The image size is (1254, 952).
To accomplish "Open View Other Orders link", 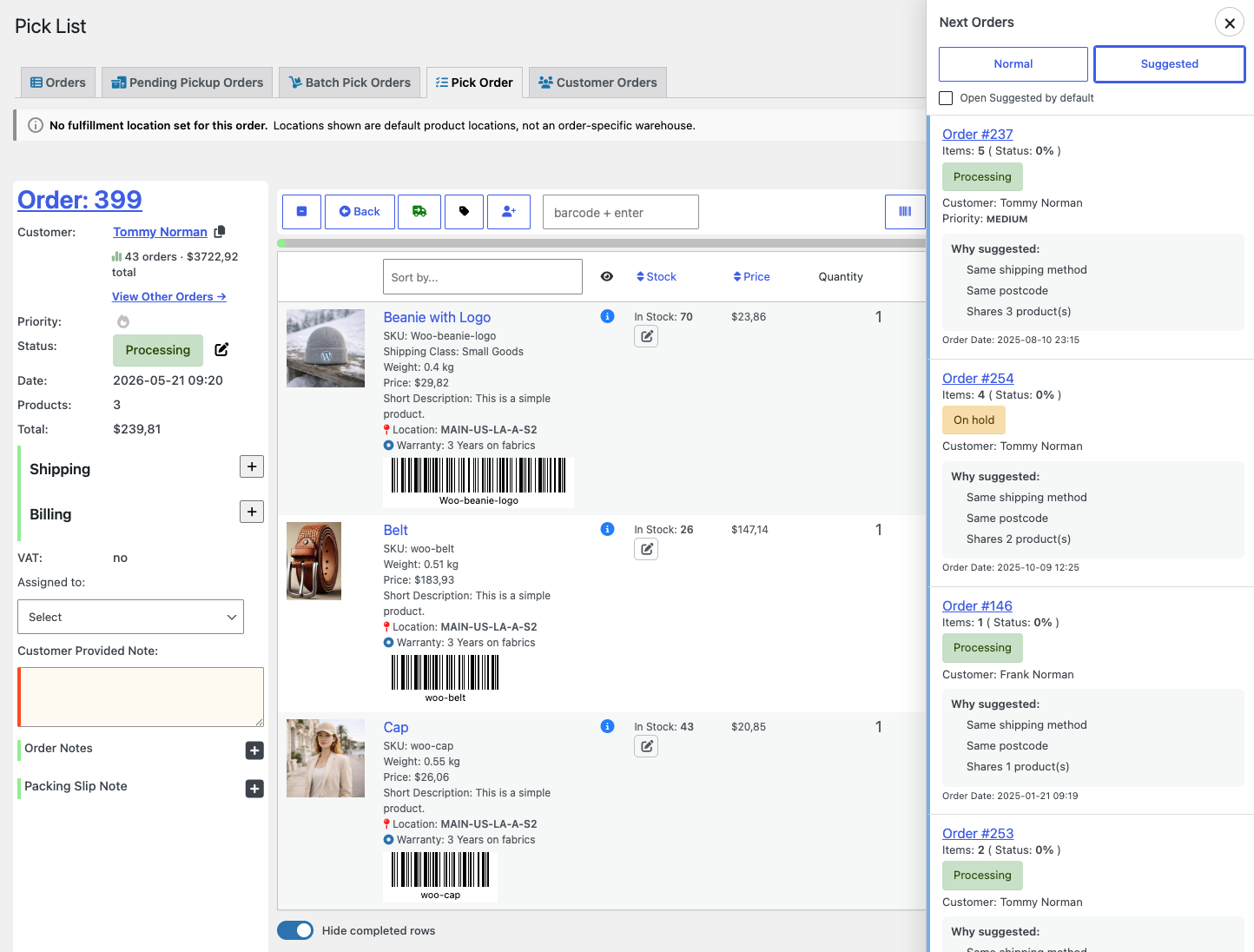I will [169, 296].
